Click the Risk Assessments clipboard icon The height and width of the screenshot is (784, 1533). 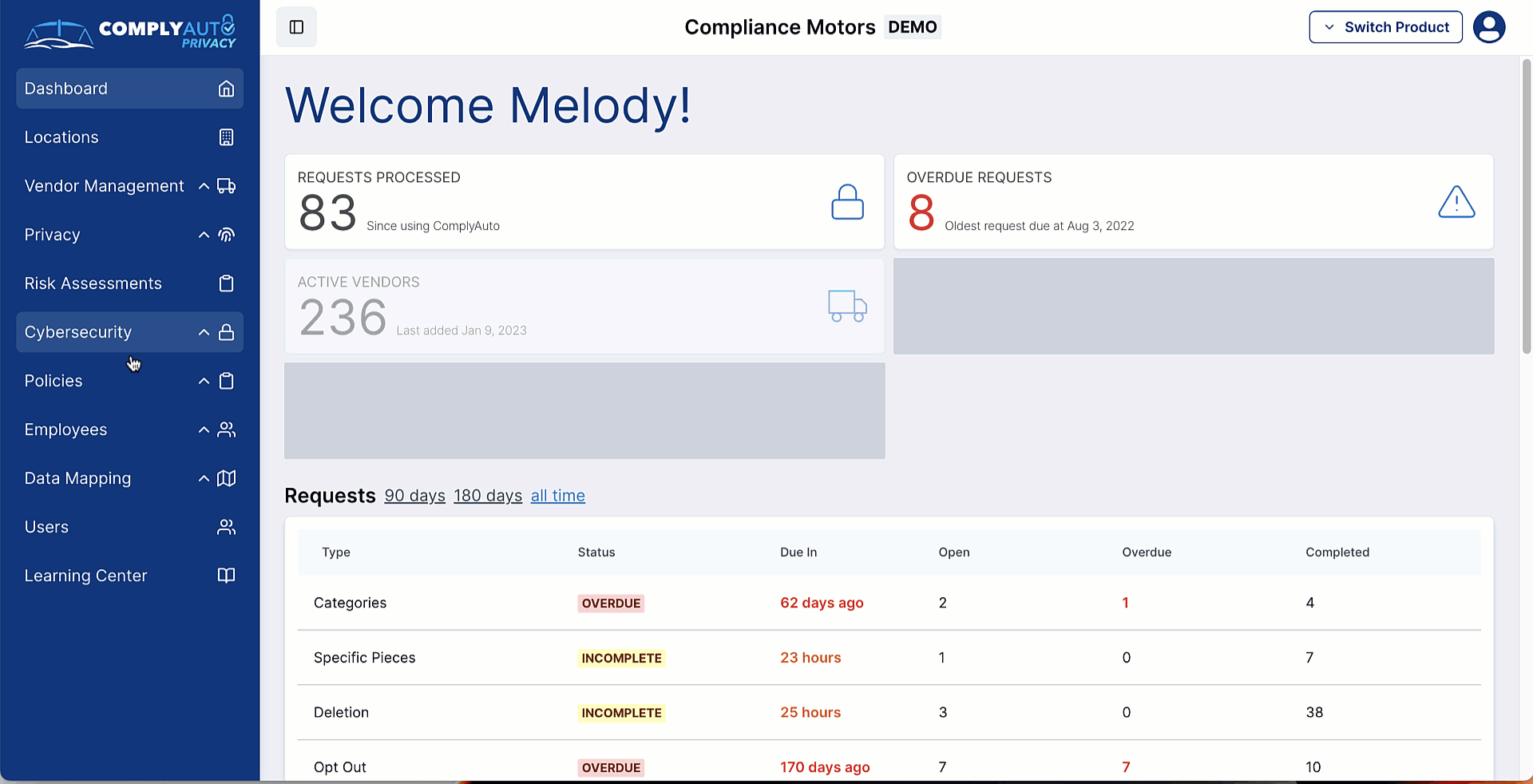[x=227, y=283]
